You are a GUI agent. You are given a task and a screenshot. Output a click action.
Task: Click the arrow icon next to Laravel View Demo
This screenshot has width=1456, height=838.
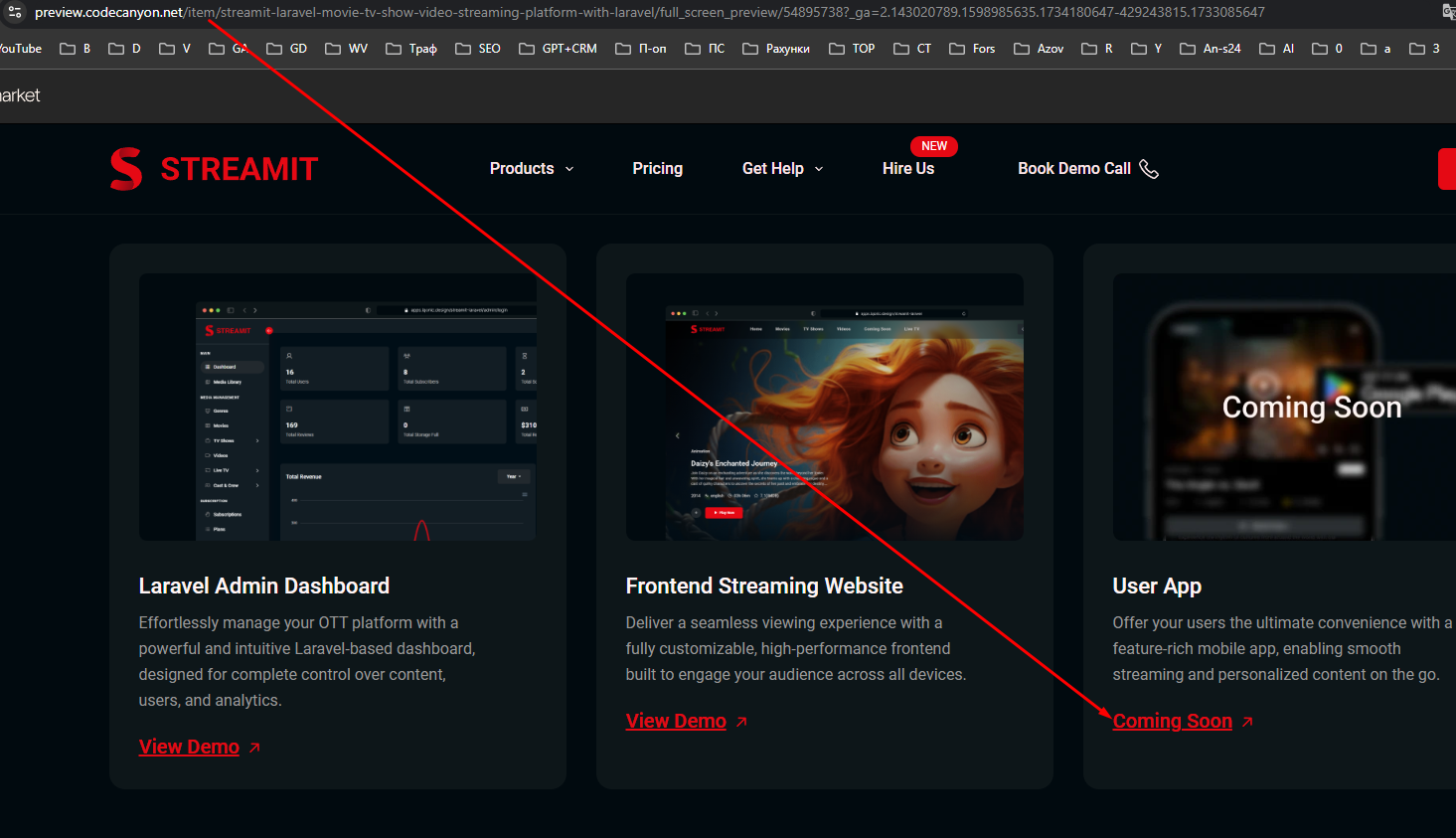click(x=254, y=748)
